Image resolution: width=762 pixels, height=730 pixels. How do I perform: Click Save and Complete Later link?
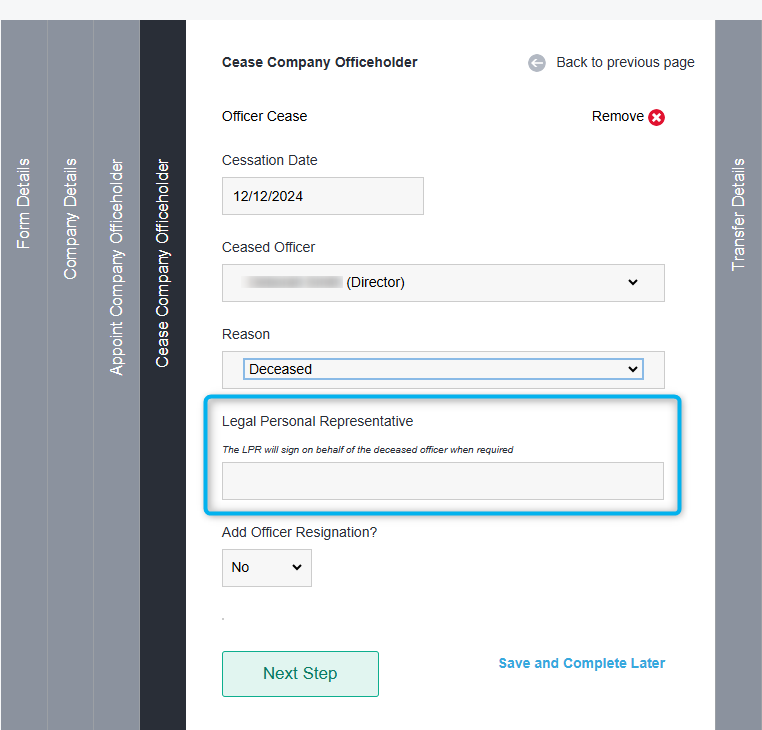pos(582,663)
